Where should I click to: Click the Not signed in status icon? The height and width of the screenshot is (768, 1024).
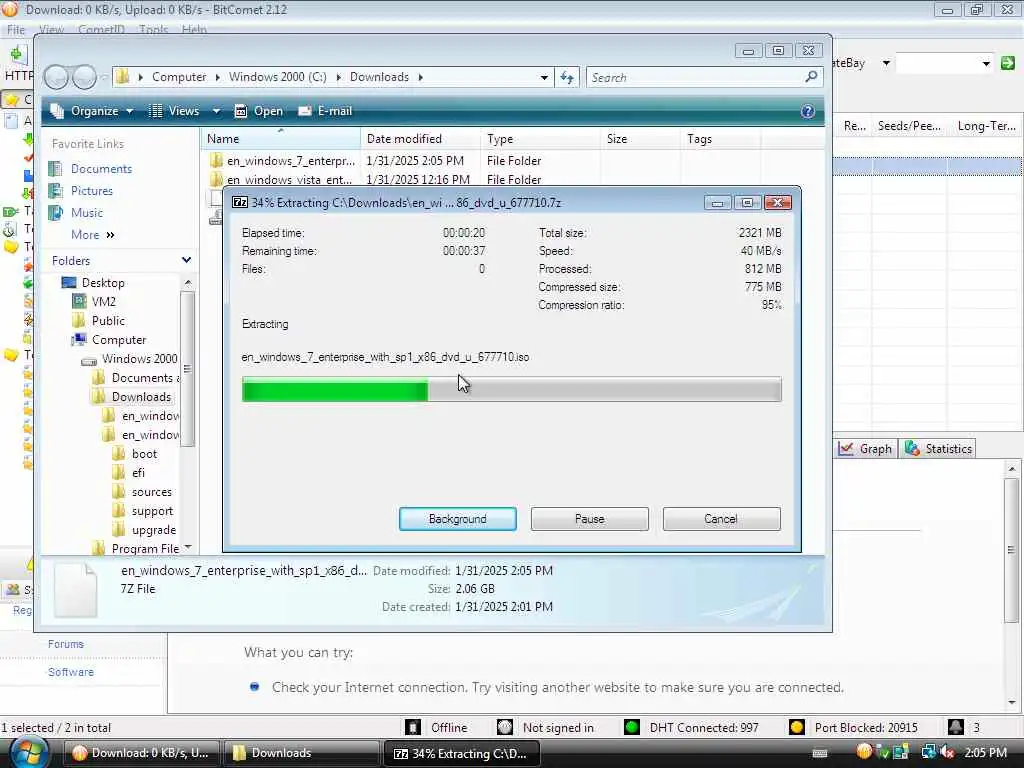pos(505,728)
